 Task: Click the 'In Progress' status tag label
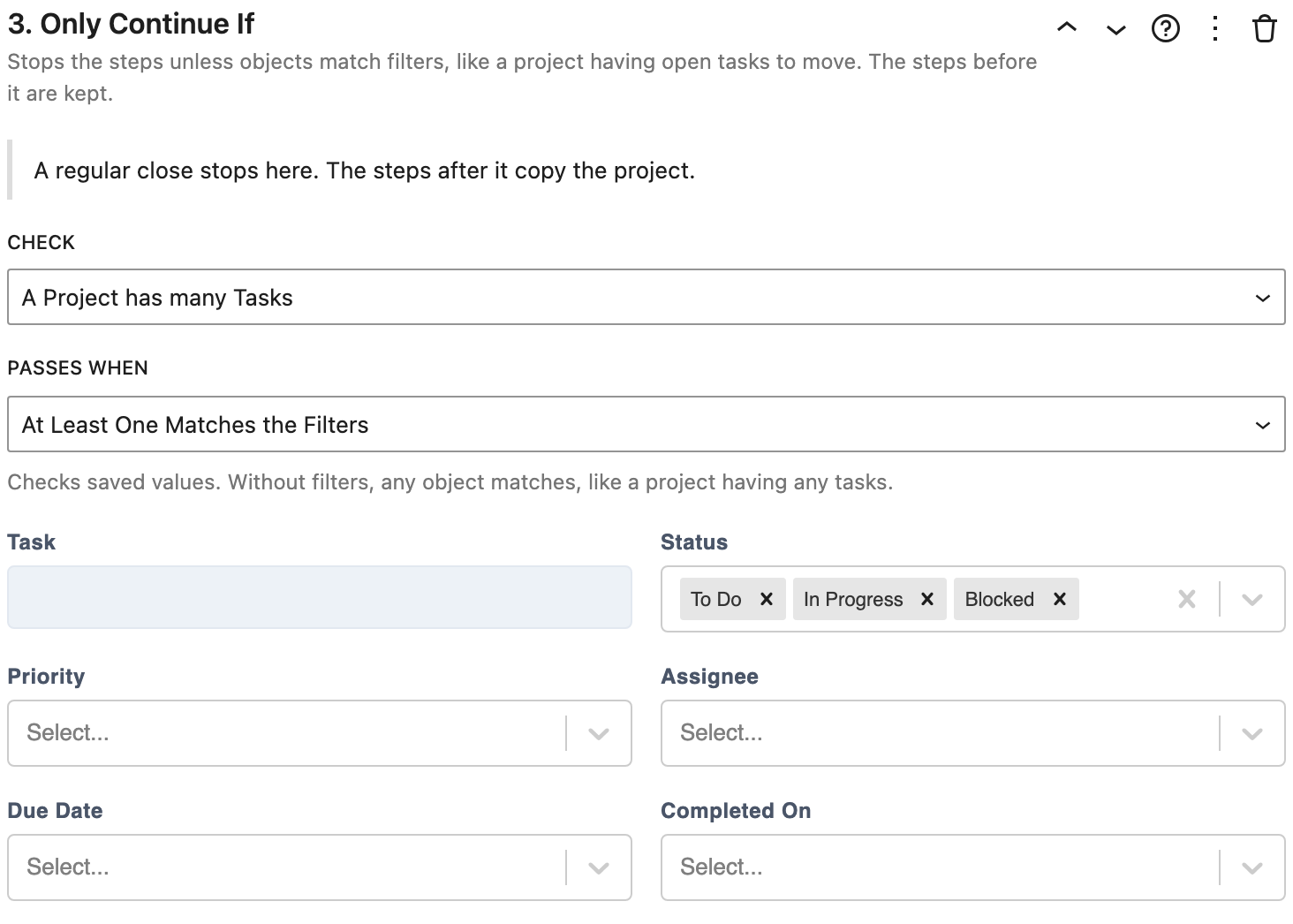pos(853,599)
